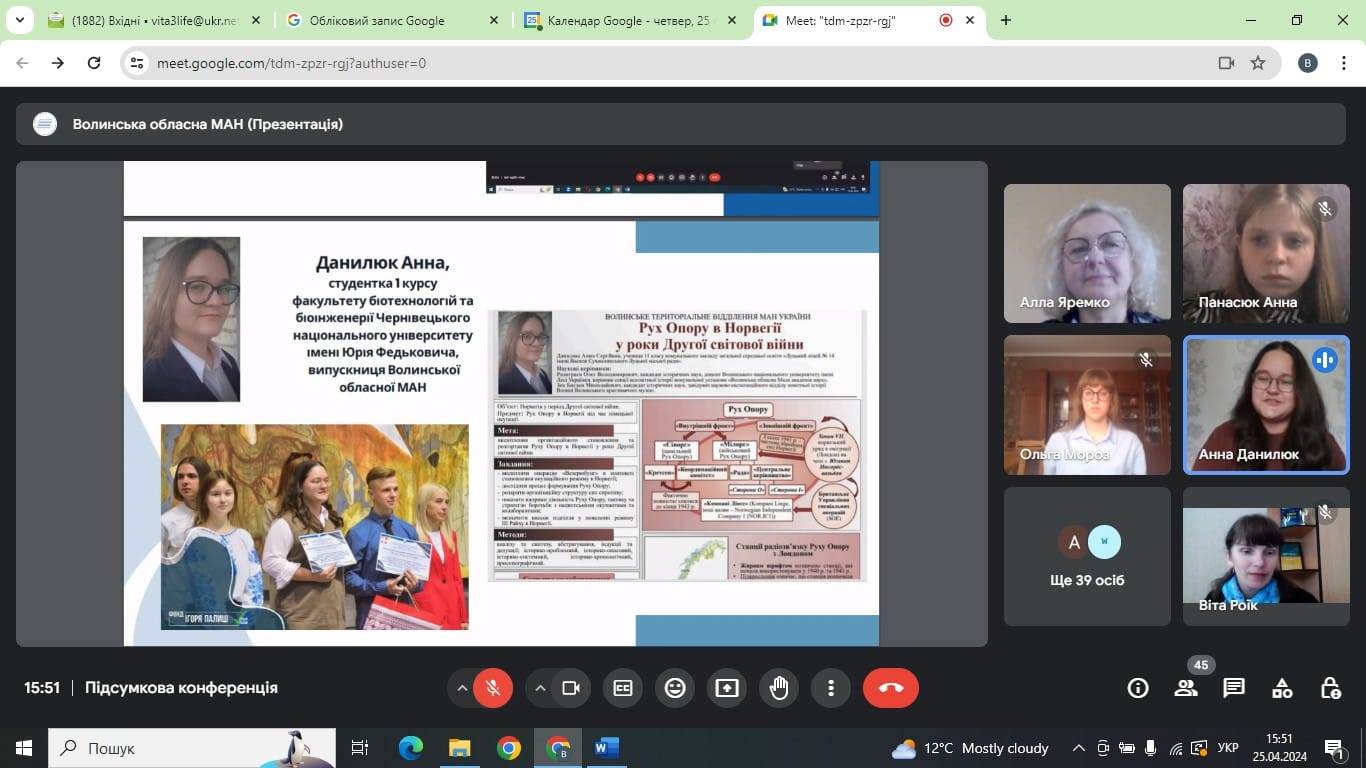Open the more options three-dot menu
This screenshot has height=768, width=1366.
tap(831, 688)
